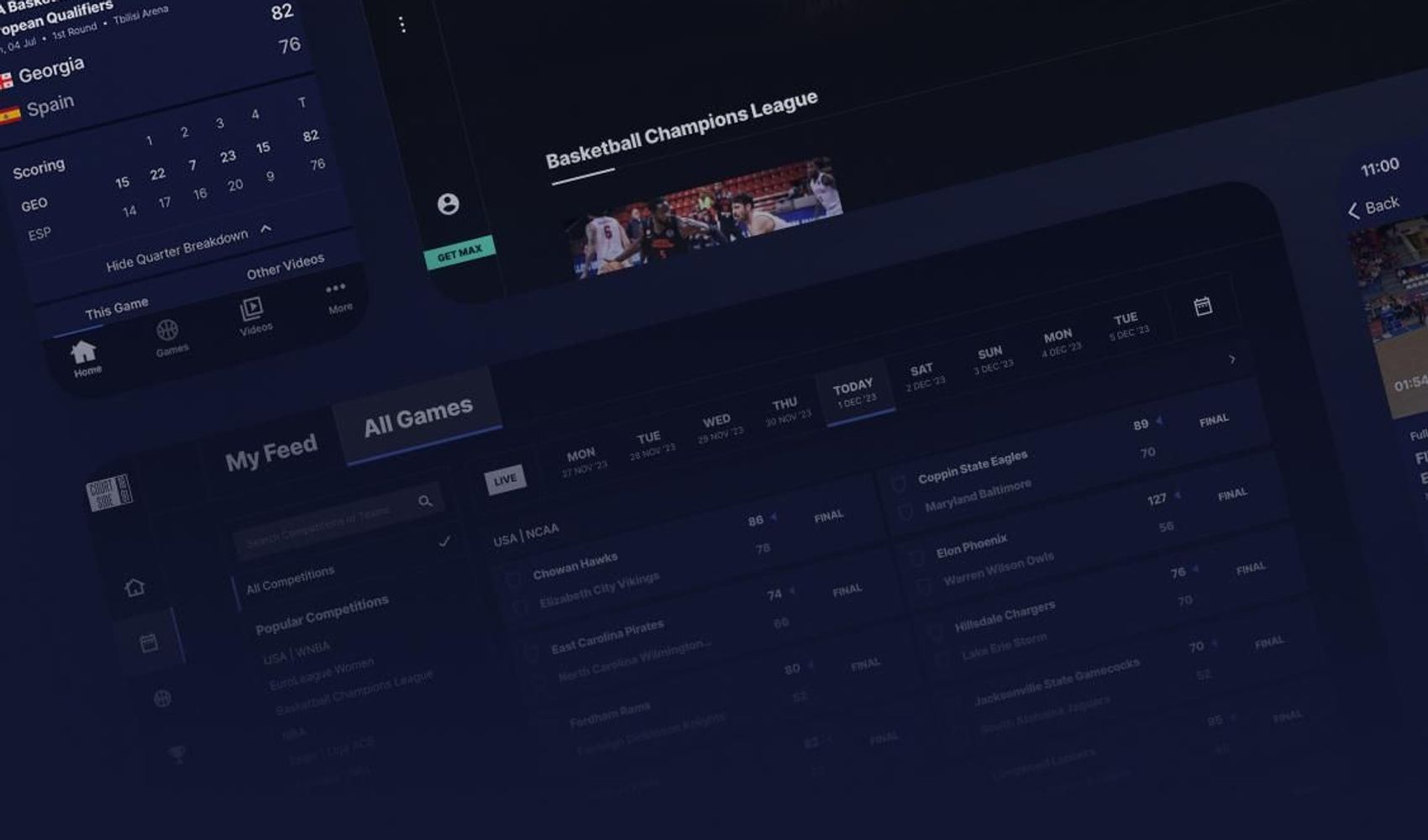Click the Georgia team name on phone
Image resolution: width=1428 pixels, height=840 pixels.
[51, 70]
